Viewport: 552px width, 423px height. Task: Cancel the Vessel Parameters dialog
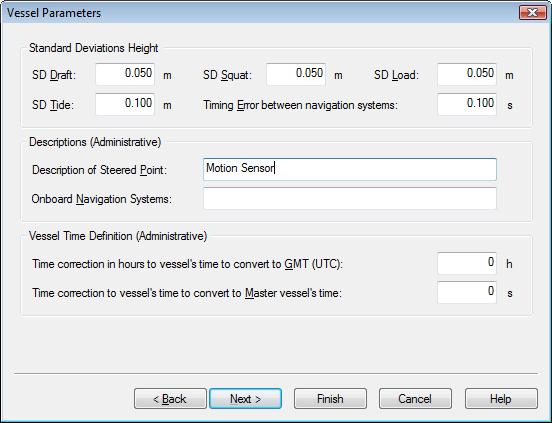coord(415,399)
